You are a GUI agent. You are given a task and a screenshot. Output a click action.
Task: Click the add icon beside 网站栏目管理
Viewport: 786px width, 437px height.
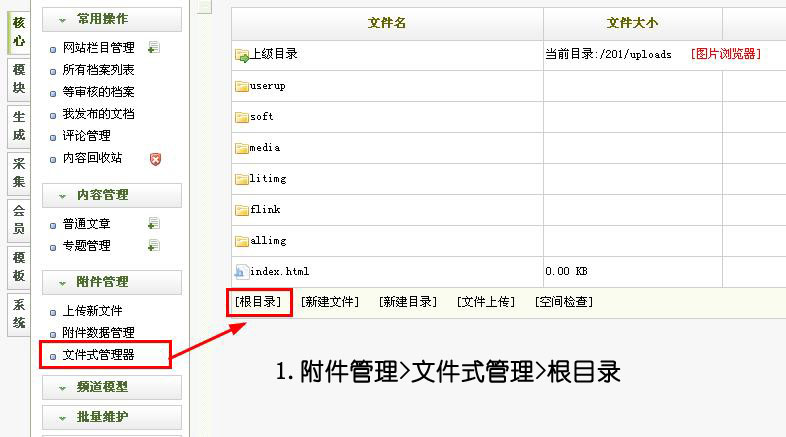[x=153, y=47]
